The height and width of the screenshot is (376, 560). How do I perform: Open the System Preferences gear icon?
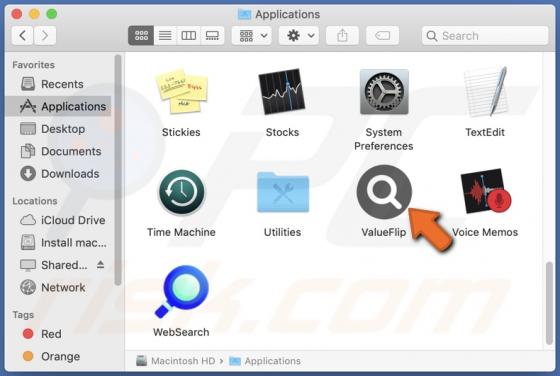click(384, 92)
